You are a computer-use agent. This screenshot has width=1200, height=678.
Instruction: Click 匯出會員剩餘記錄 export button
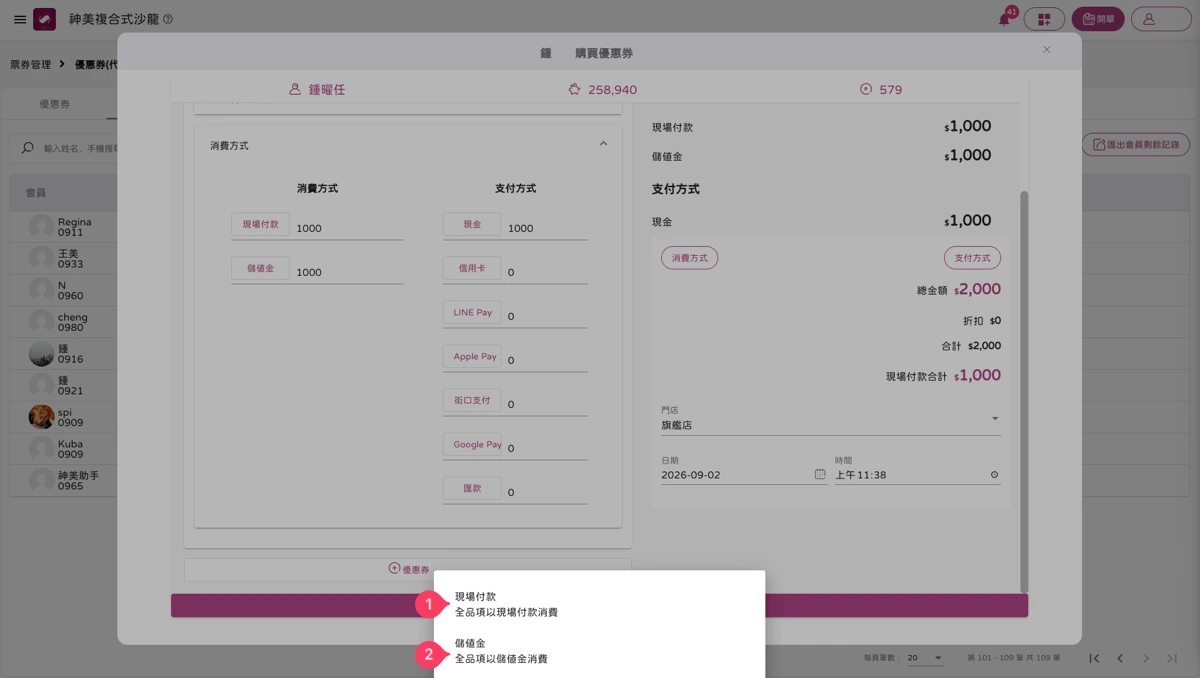click(1136, 145)
